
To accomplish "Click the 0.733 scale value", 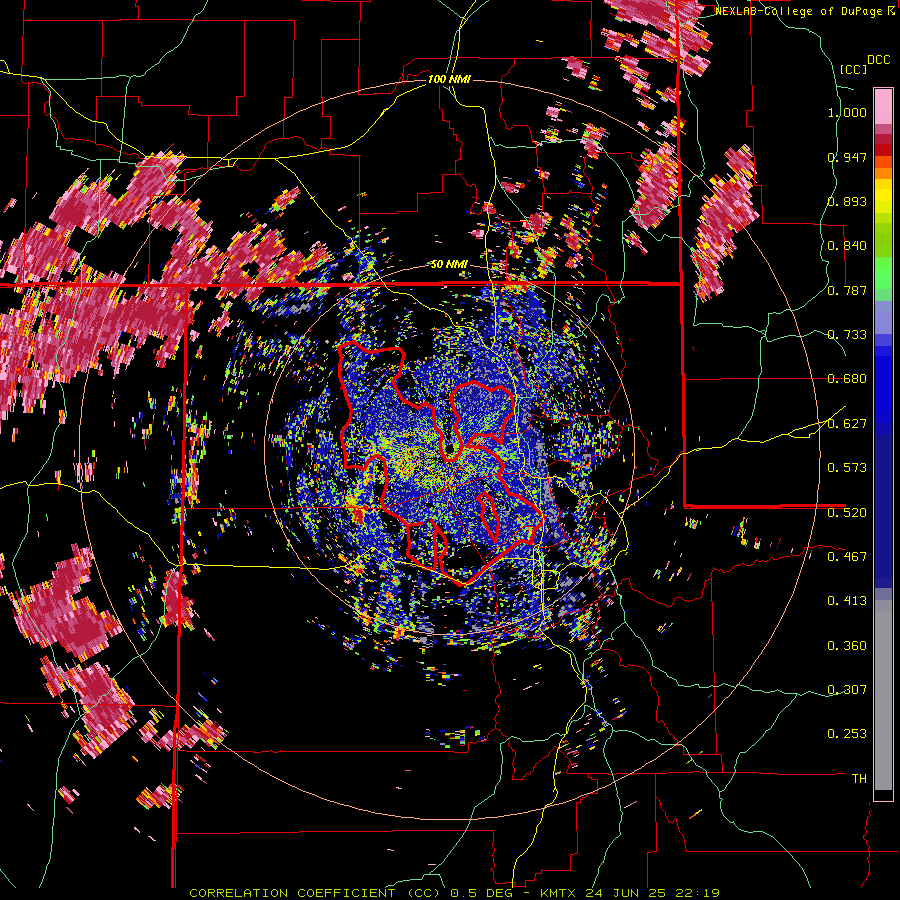I will [x=847, y=335].
